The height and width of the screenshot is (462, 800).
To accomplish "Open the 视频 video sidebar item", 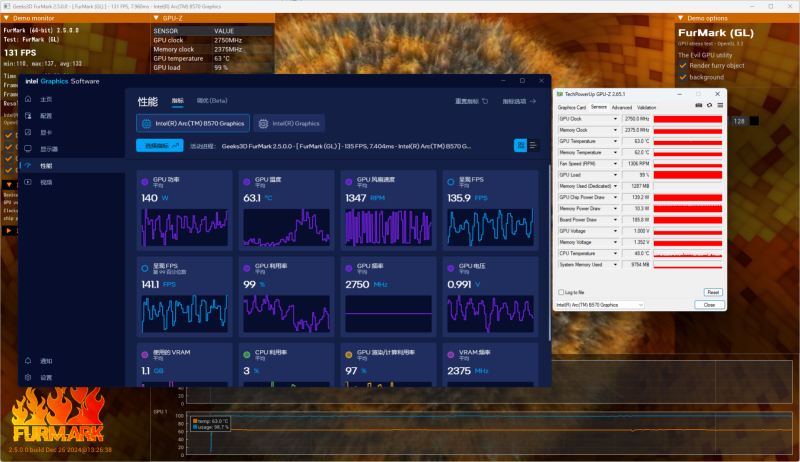I will click(x=29, y=182).
